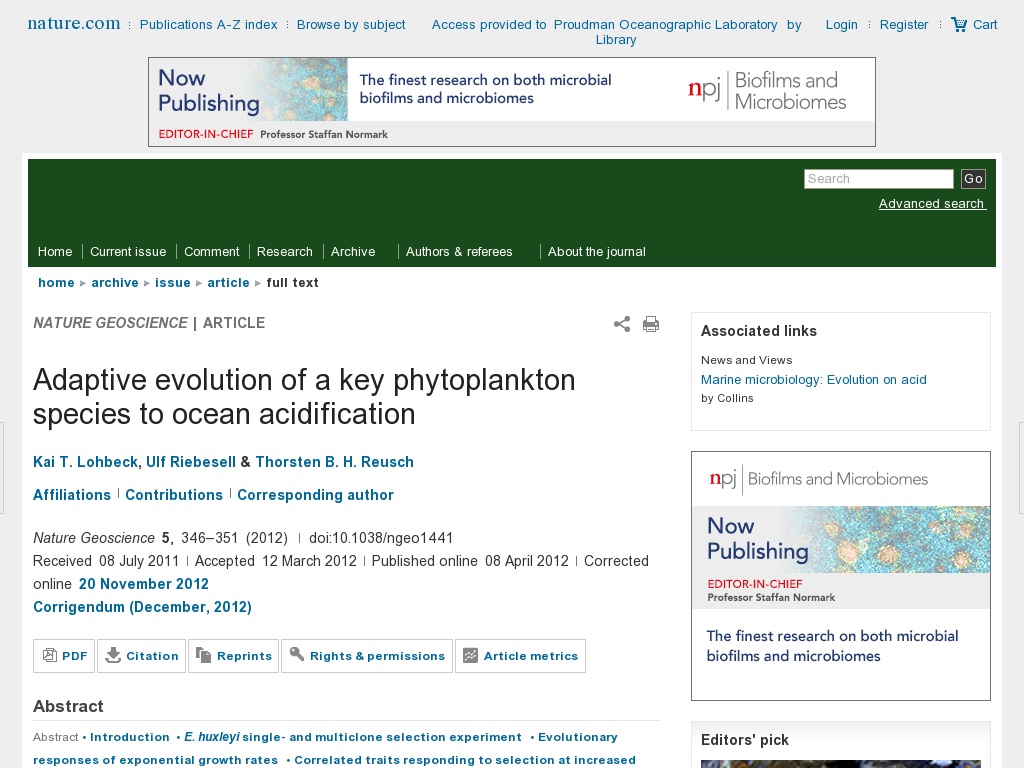This screenshot has width=1024, height=768.
Task: Open author Ulf Riebesell
Action: pos(191,462)
